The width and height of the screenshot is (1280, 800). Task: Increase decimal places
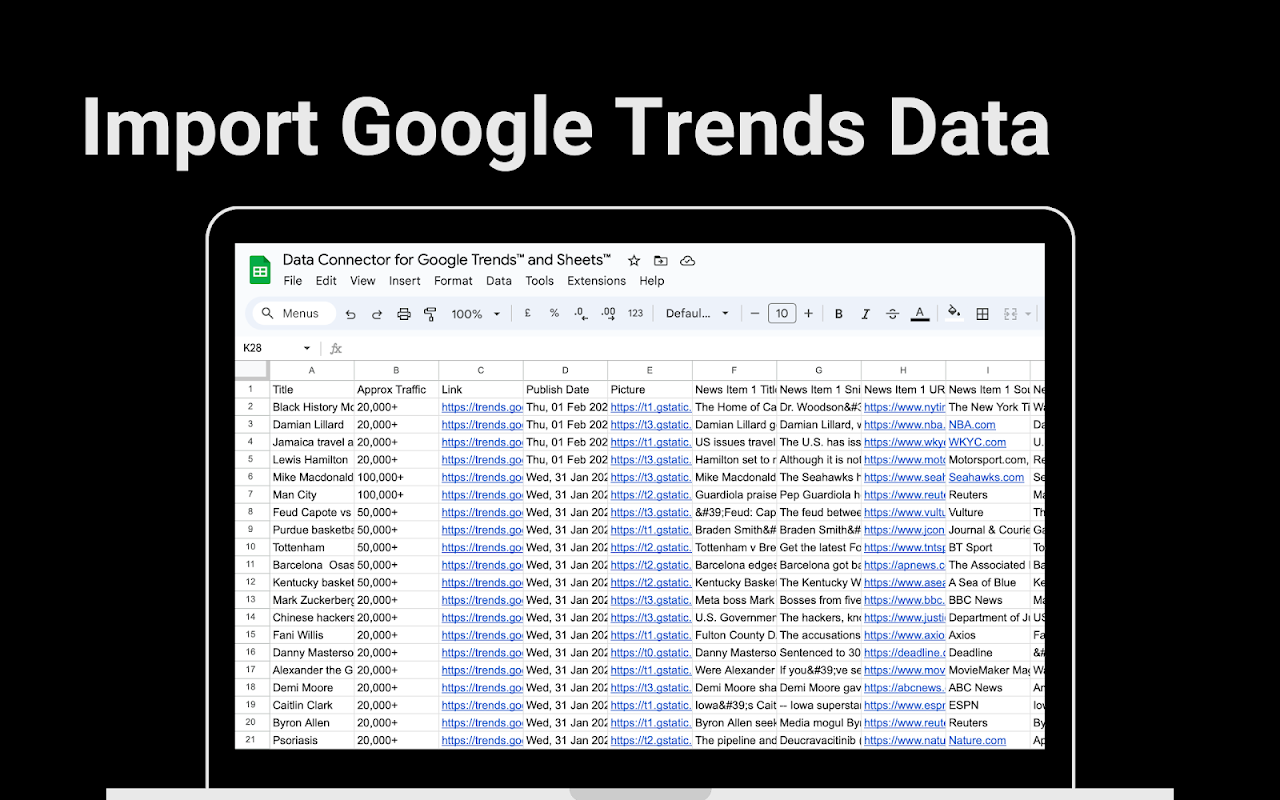tap(608, 313)
